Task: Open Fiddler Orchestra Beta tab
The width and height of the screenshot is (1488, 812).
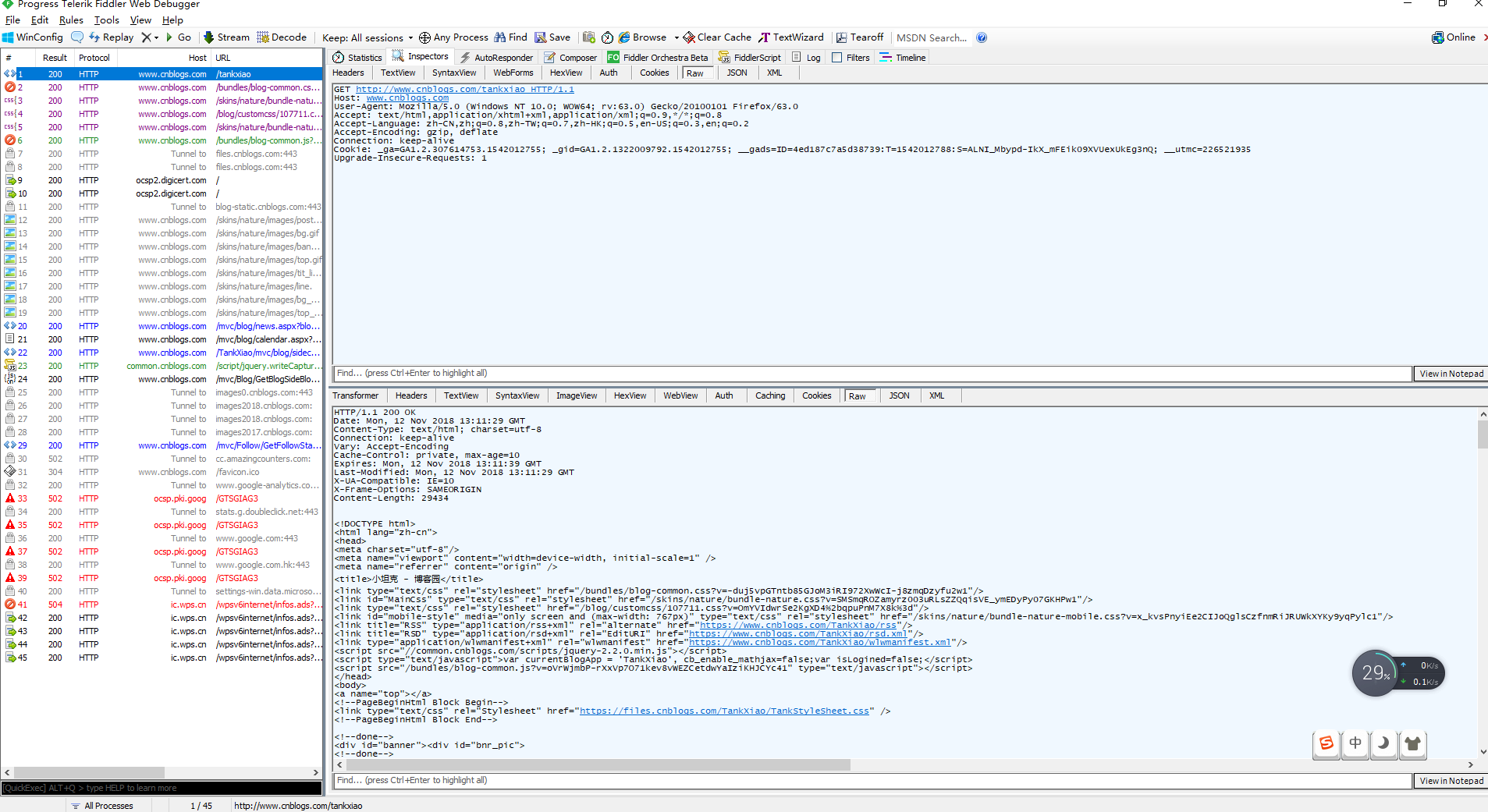Action: [658, 58]
